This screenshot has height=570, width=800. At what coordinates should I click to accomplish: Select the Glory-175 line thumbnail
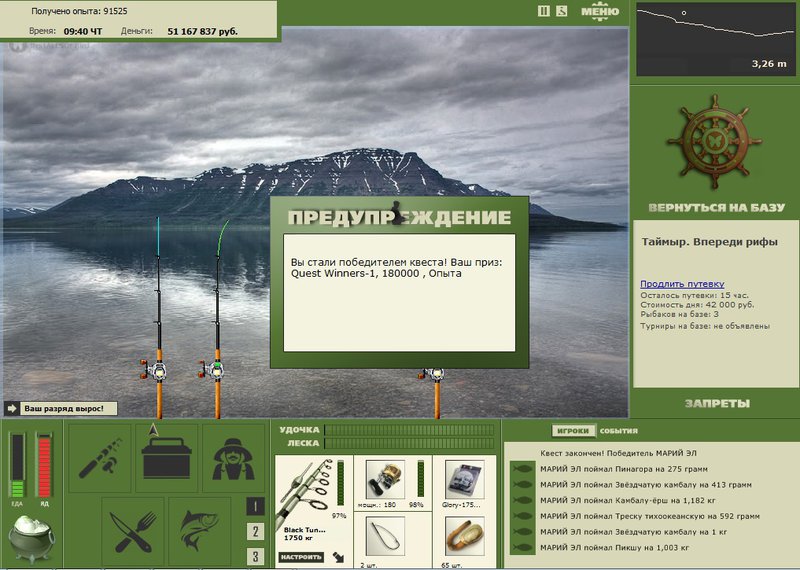point(464,479)
